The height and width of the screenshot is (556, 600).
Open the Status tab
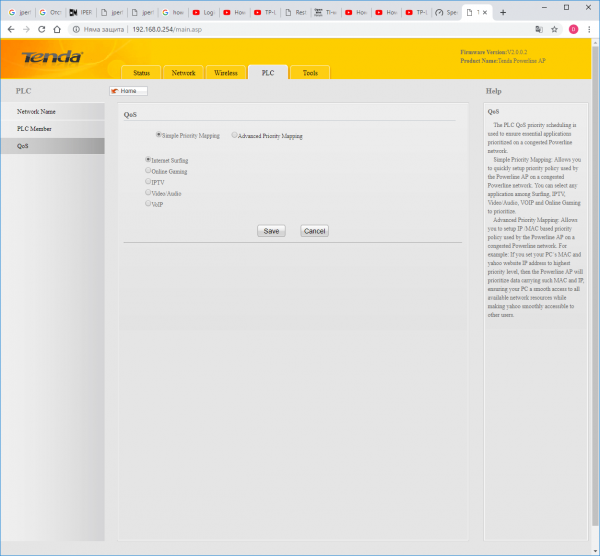tap(141, 73)
